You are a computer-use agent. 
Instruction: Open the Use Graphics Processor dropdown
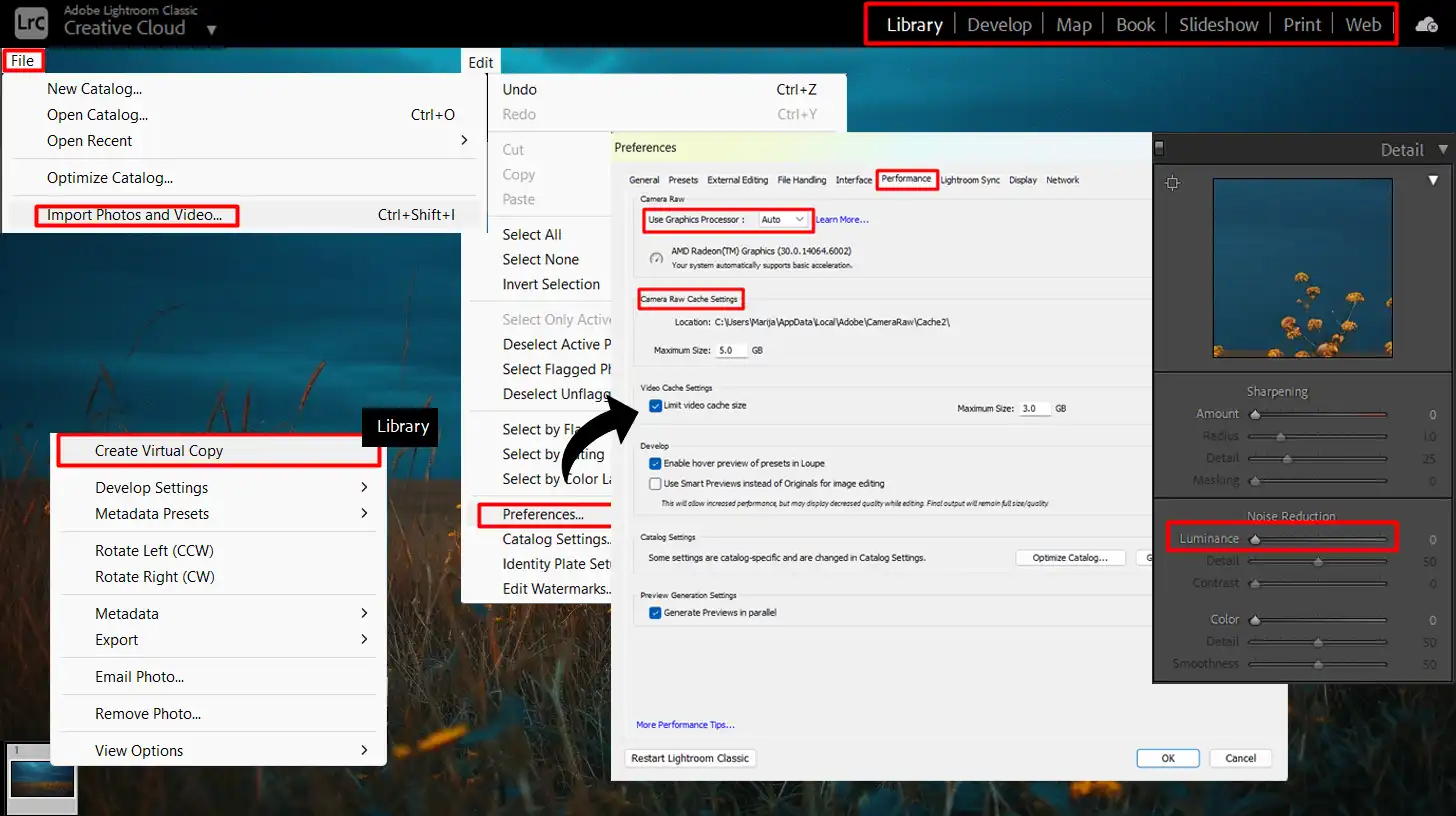tap(783, 219)
